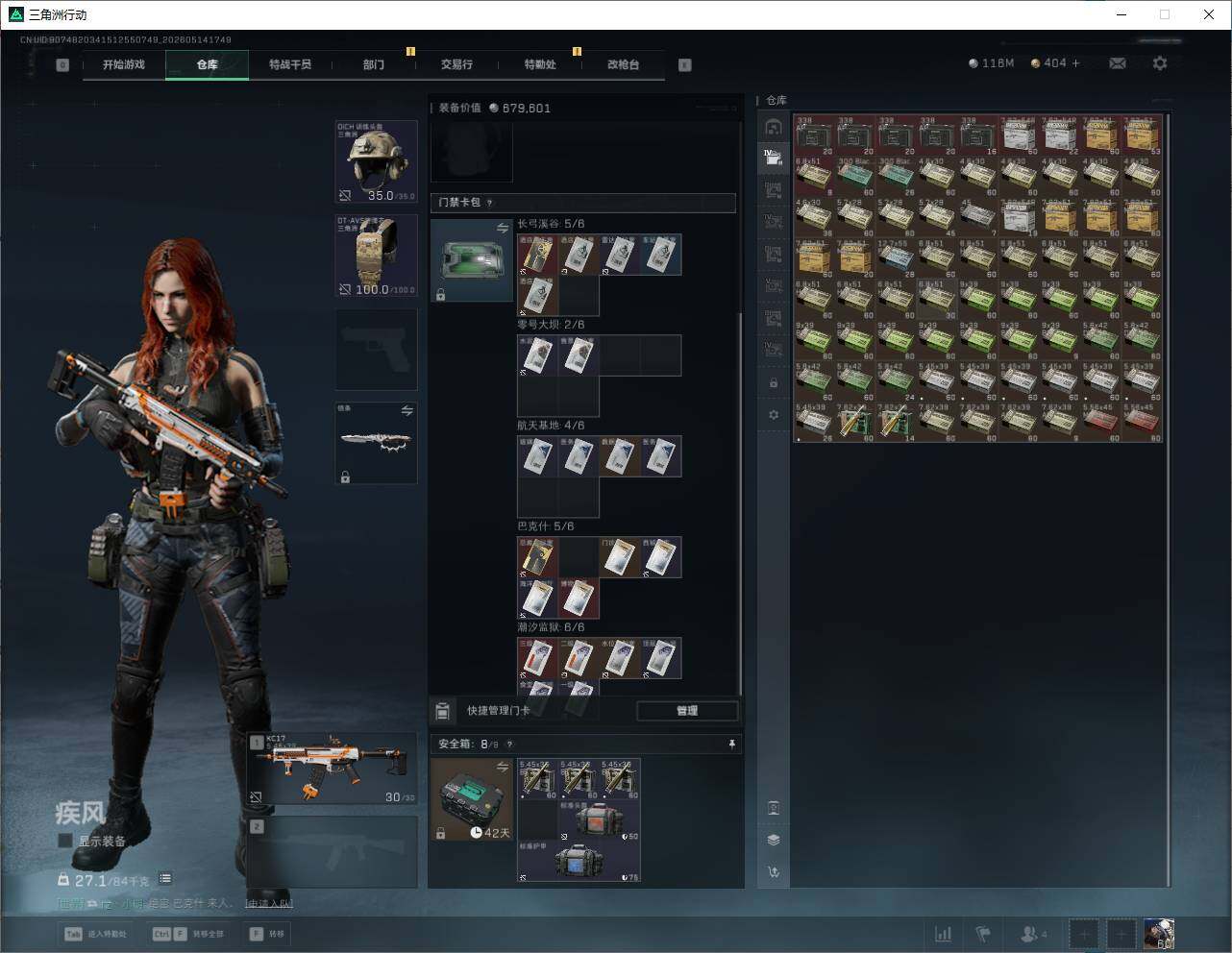Select the safe box showing 42天
This screenshot has height=953, width=1232.
point(472,799)
